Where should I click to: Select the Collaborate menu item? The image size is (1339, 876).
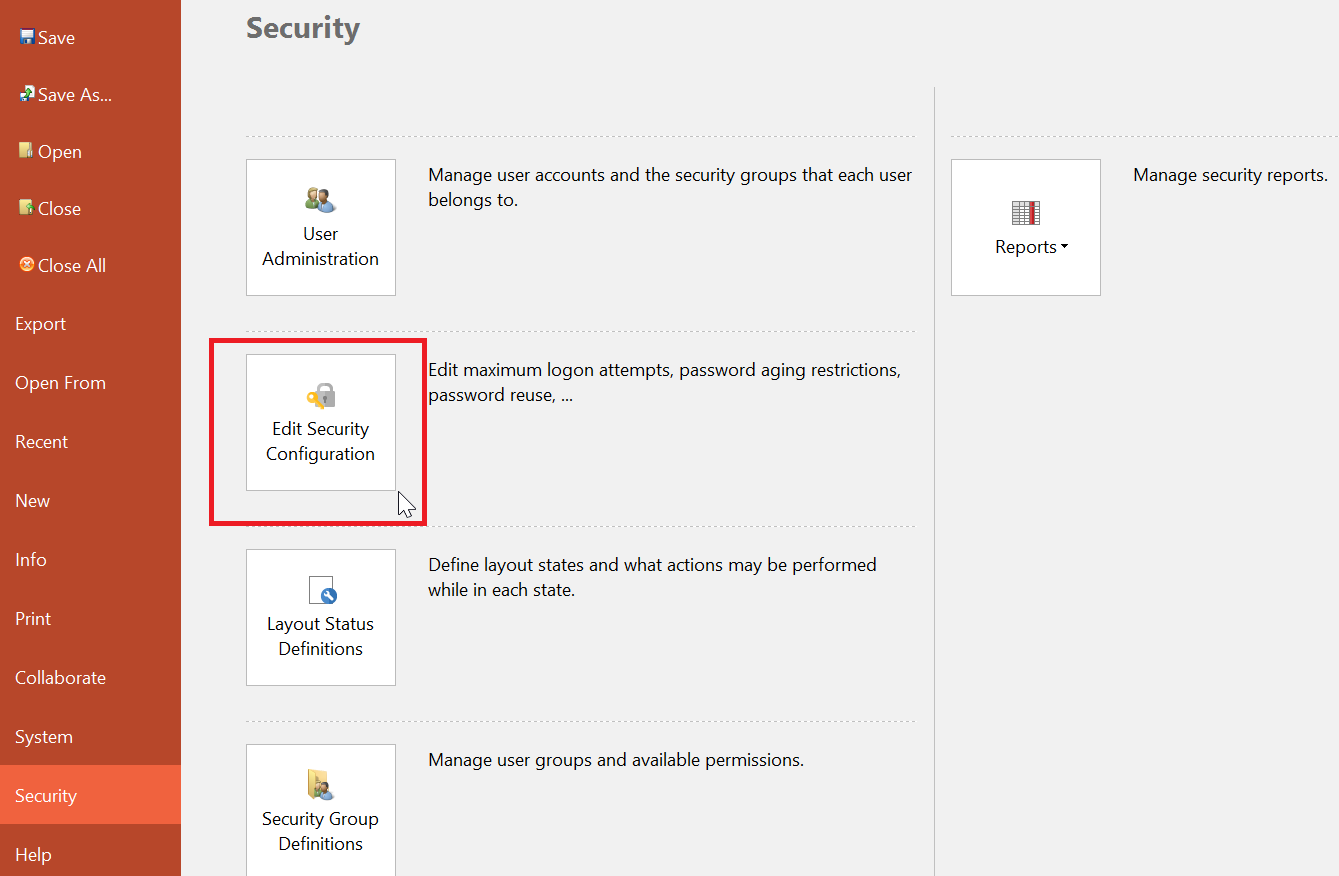point(60,678)
